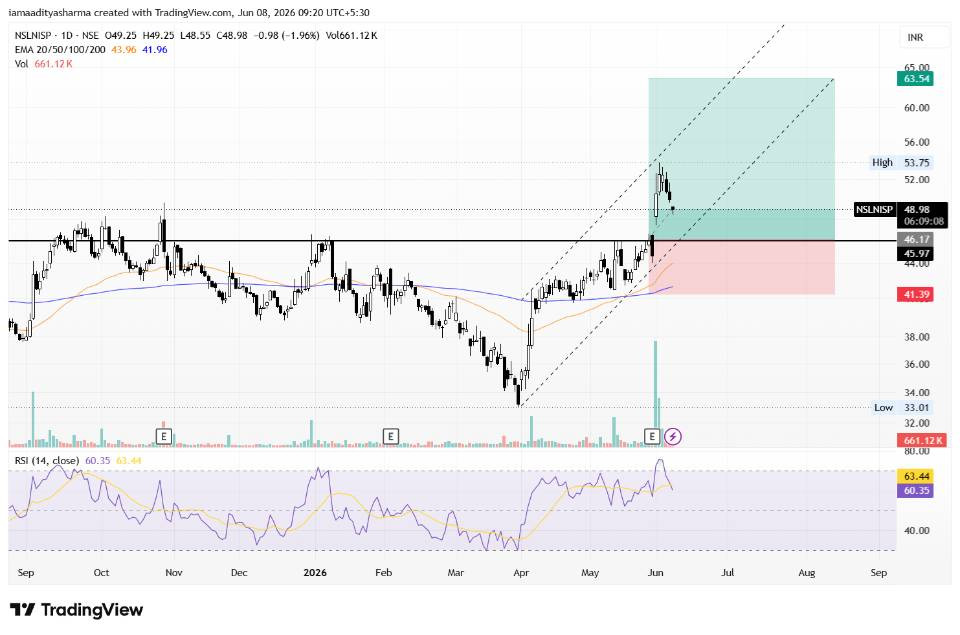The height and width of the screenshot is (635, 960).
Task: Click the Apr label on the time axis
Action: point(521,573)
